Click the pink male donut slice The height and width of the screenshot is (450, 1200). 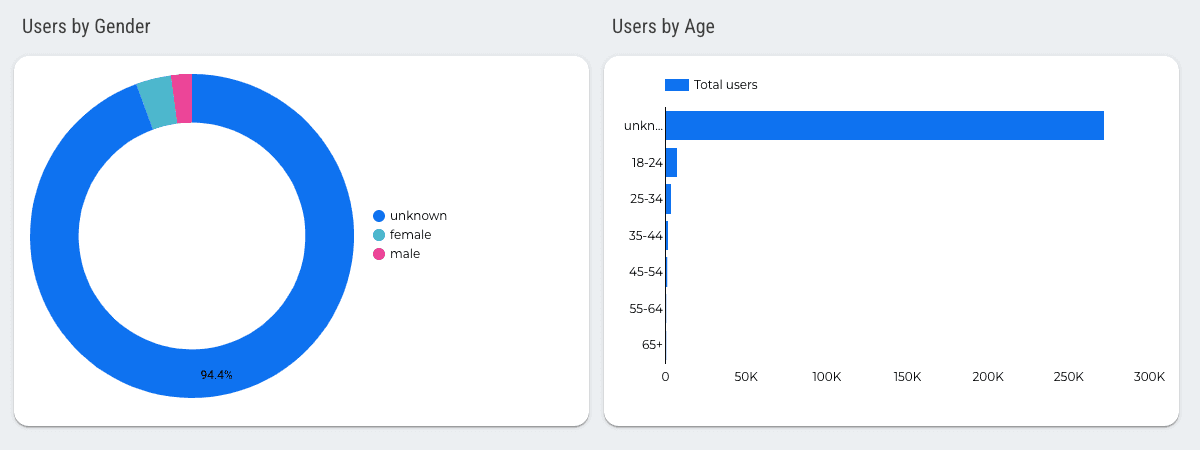(182, 98)
